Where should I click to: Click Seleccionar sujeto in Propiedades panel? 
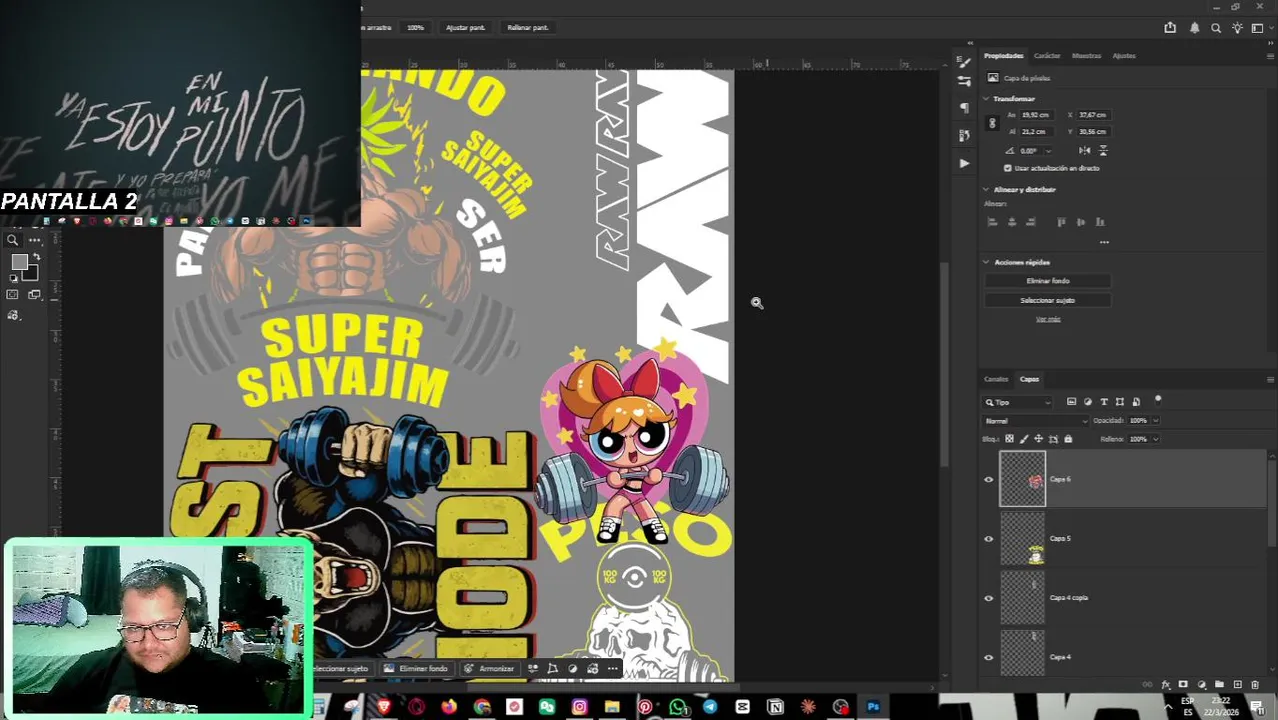pyautogui.click(x=1047, y=300)
